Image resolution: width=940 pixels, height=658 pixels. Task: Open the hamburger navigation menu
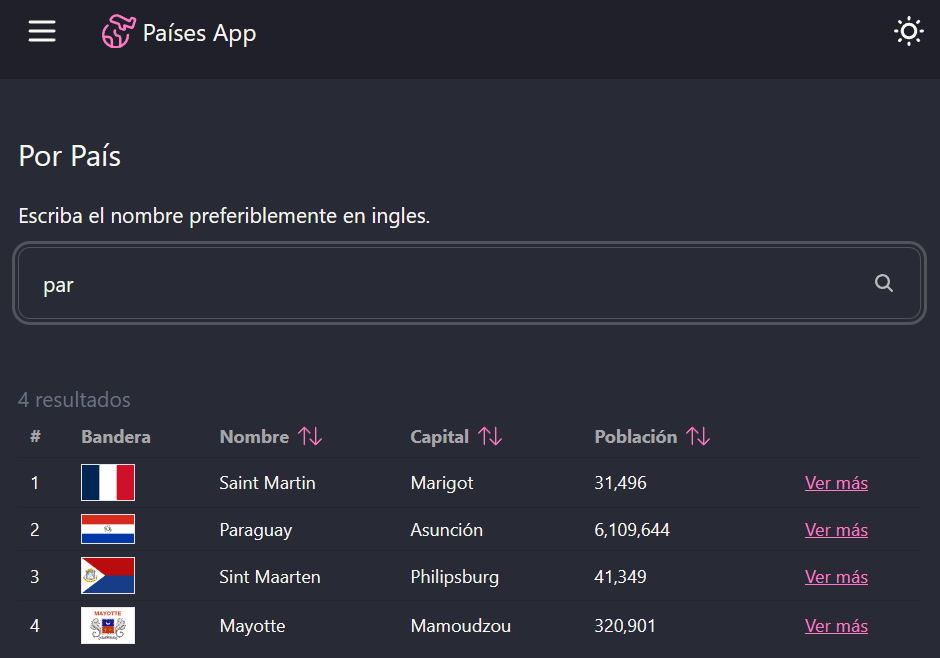[x=42, y=31]
